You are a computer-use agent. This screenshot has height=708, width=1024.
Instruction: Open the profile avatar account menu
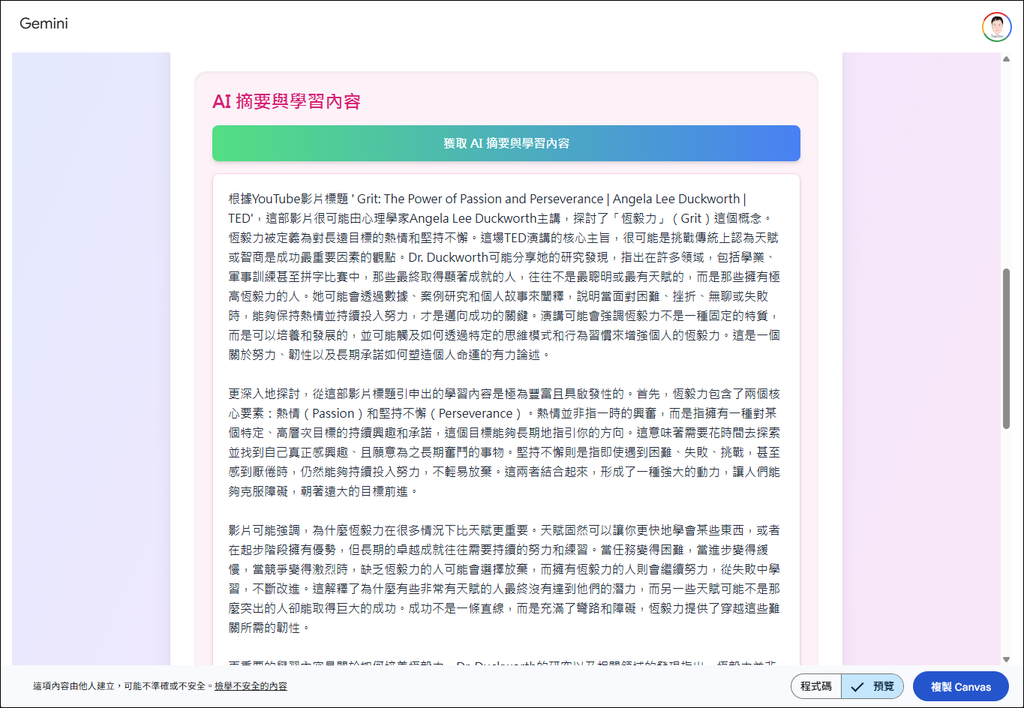click(x=997, y=26)
